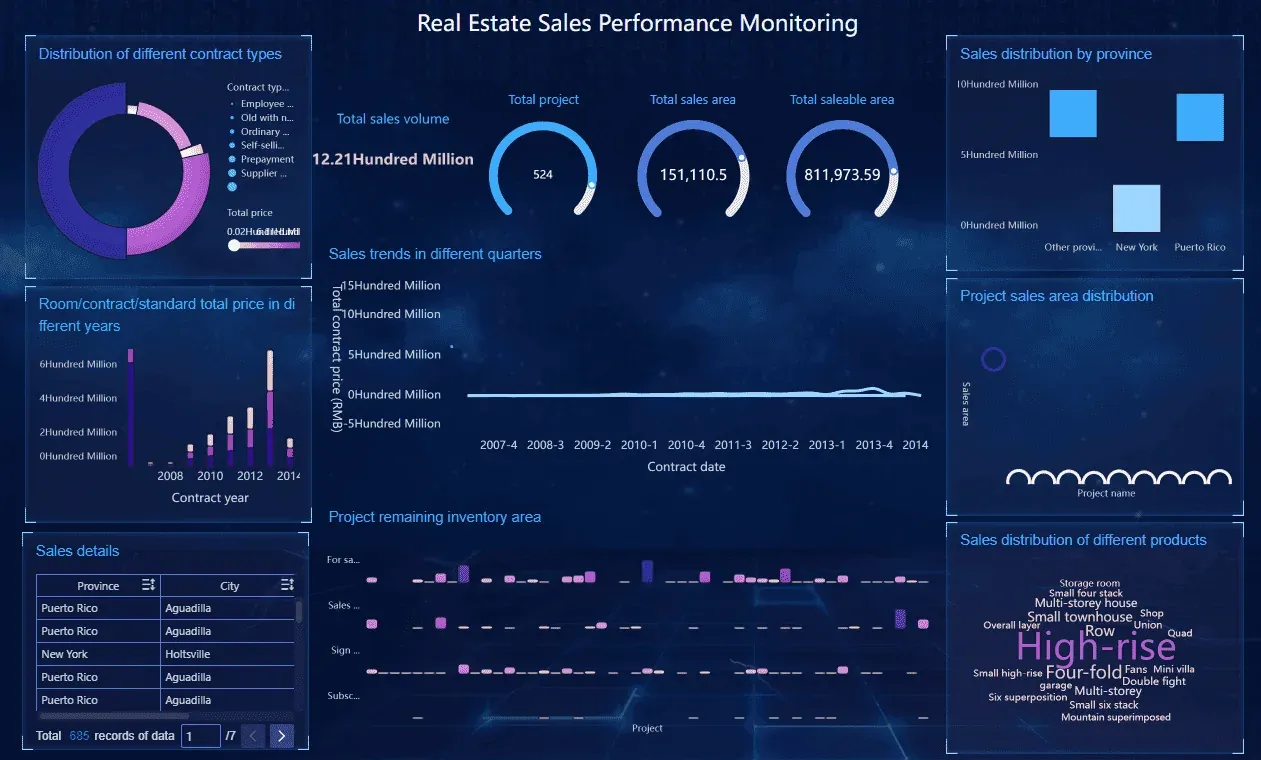Click the Other provinces square marker
The height and width of the screenshot is (760, 1261).
1073,113
